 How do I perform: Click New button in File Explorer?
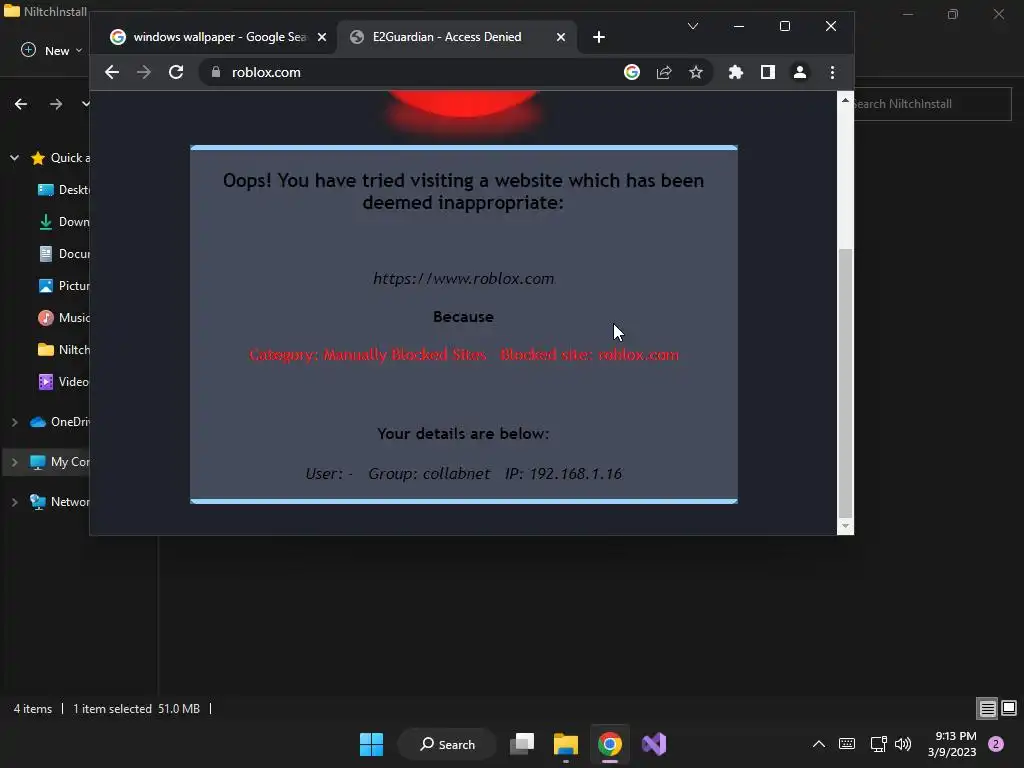tap(52, 50)
